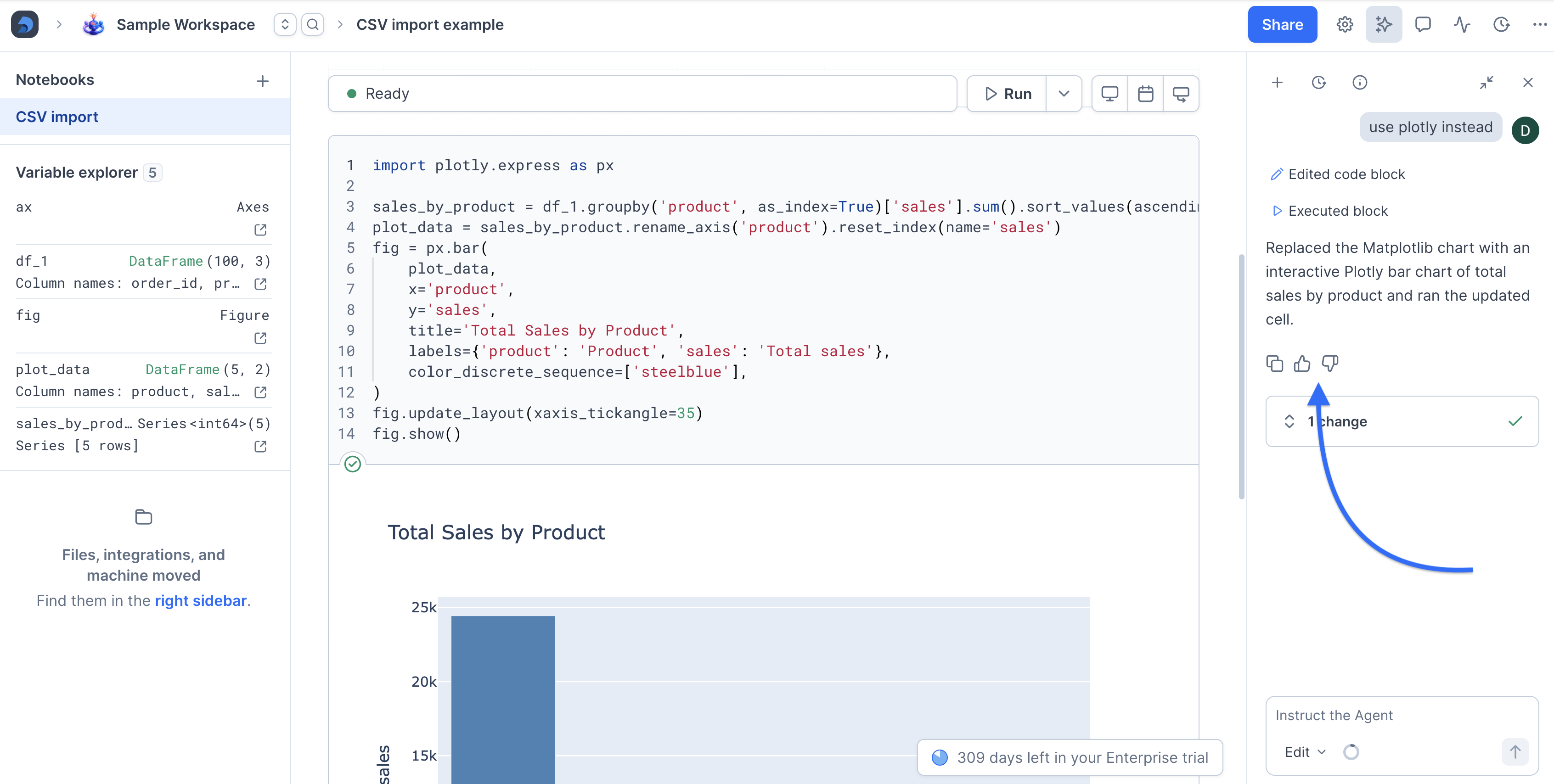Open the comments speech bubble icon
Viewport: 1554px width, 784px height.
point(1423,25)
